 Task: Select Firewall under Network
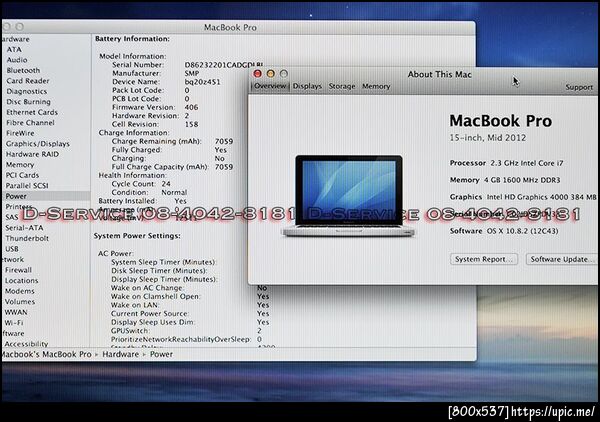(x=18, y=270)
